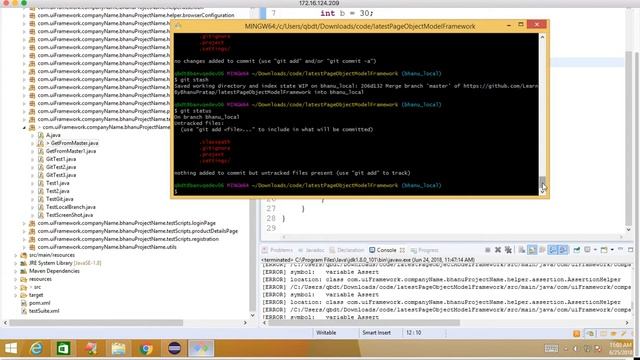
Task: Click Remove Launch X icon in Console
Action: click(x=498, y=250)
